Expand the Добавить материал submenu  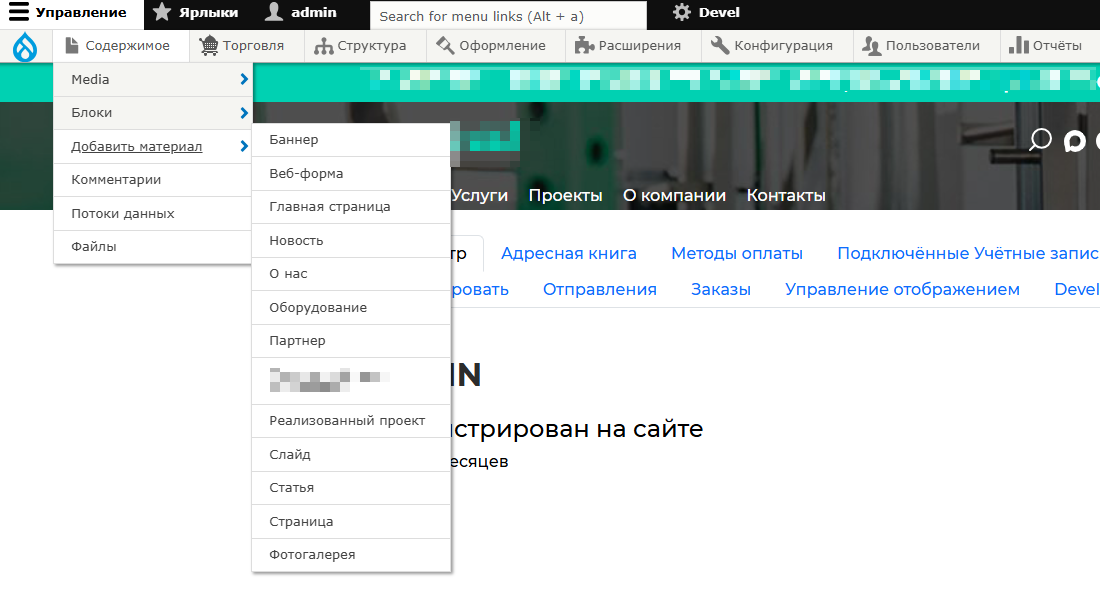tap(242, 146)
